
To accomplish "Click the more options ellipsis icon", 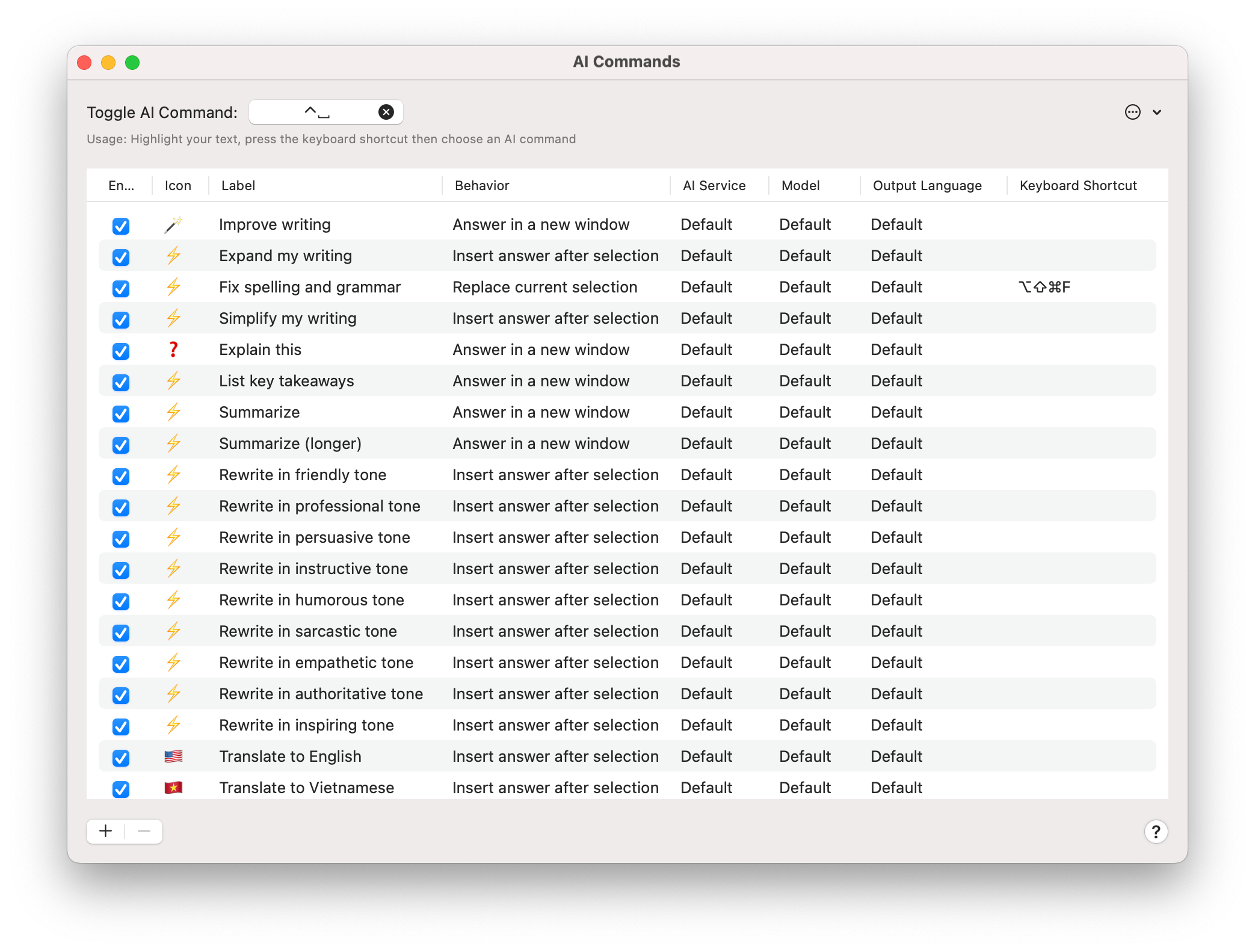I will click(1133, 112).
